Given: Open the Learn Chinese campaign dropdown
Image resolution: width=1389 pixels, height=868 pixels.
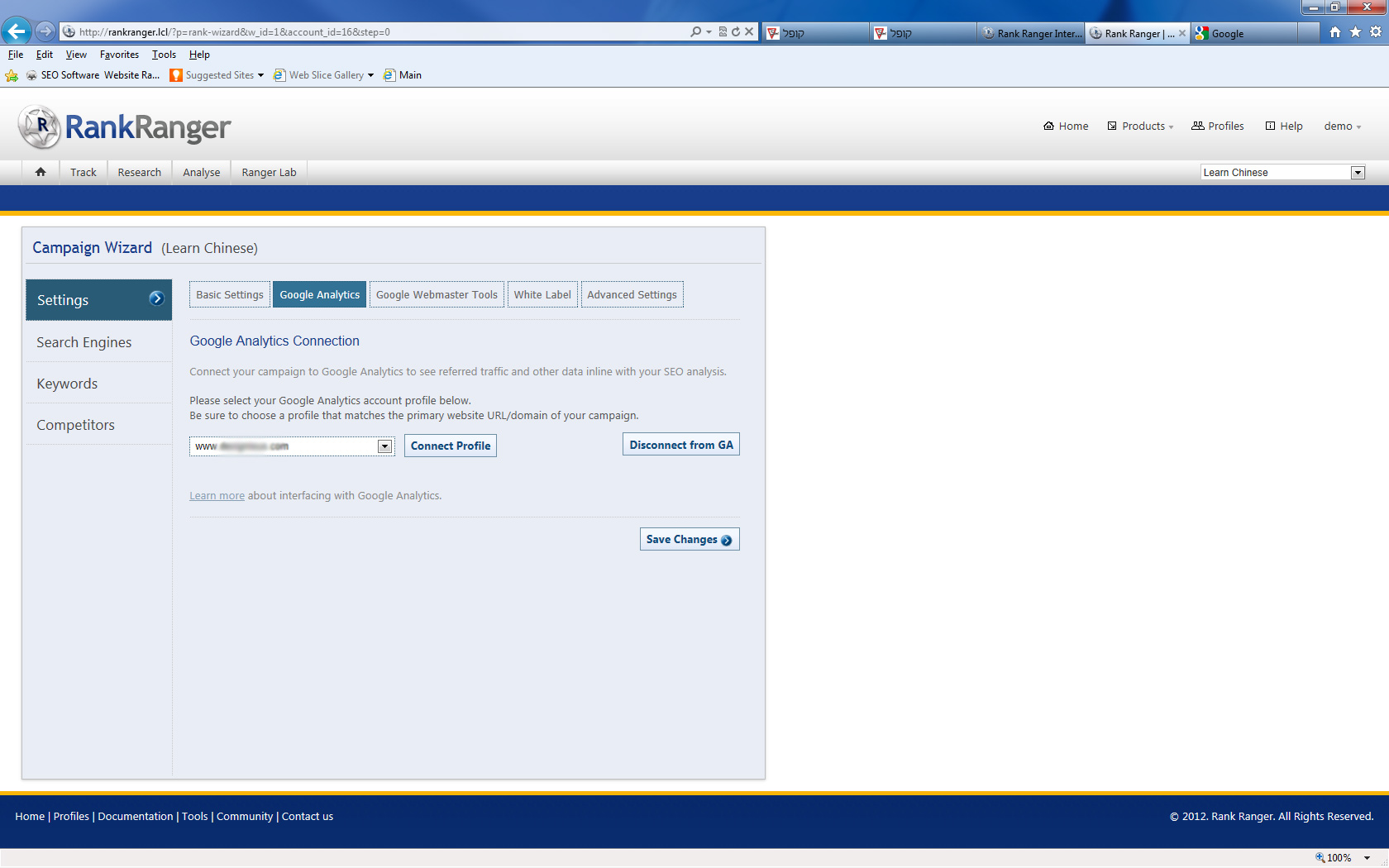Looking at the screenshot, I should (x=1282, y=173).
